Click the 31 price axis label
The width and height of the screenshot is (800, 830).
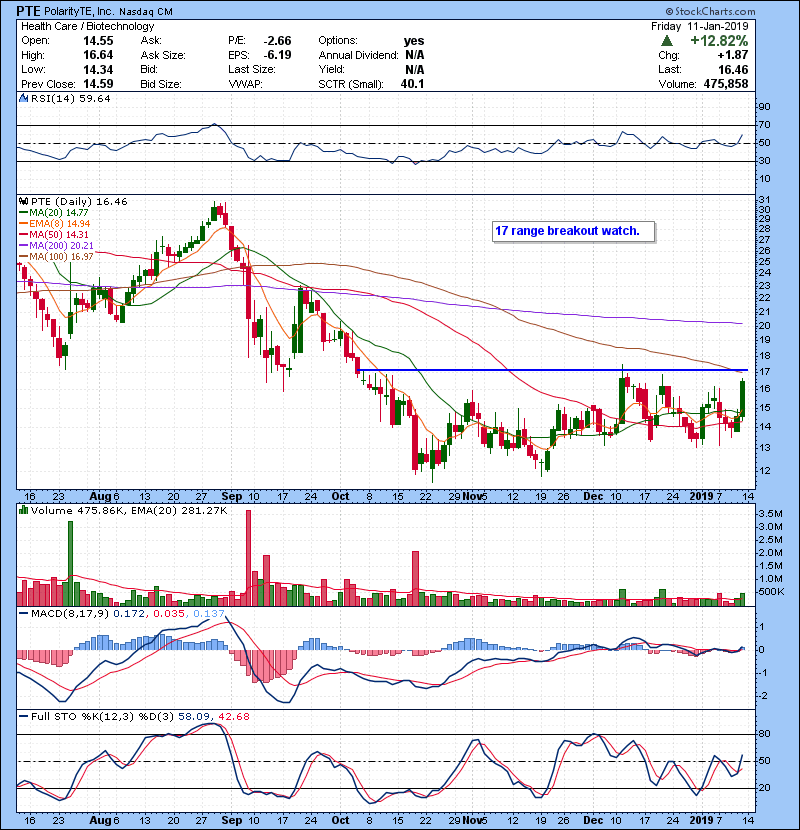tap(765, 200)
